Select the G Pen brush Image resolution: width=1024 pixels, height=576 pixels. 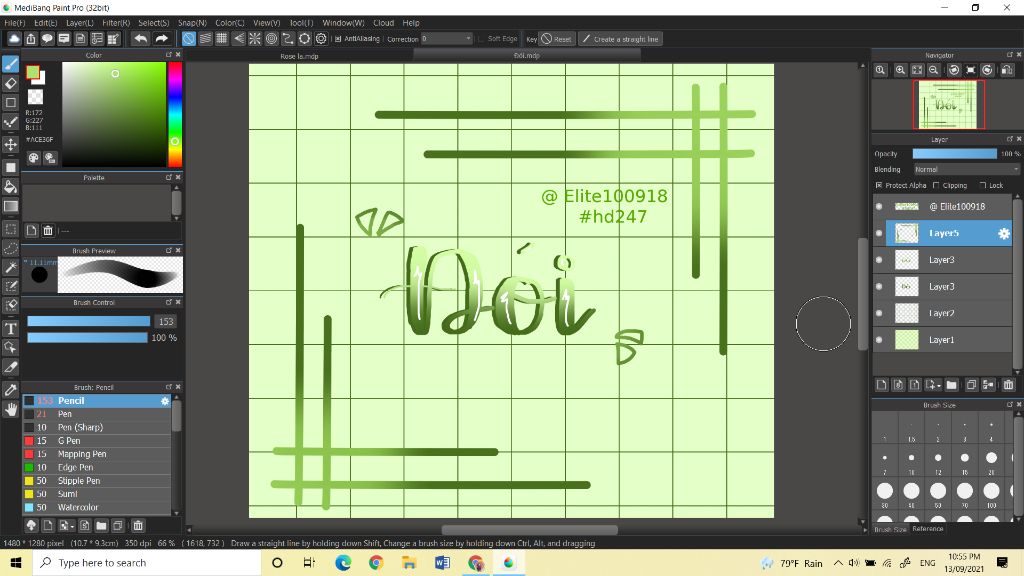[97, 441]
